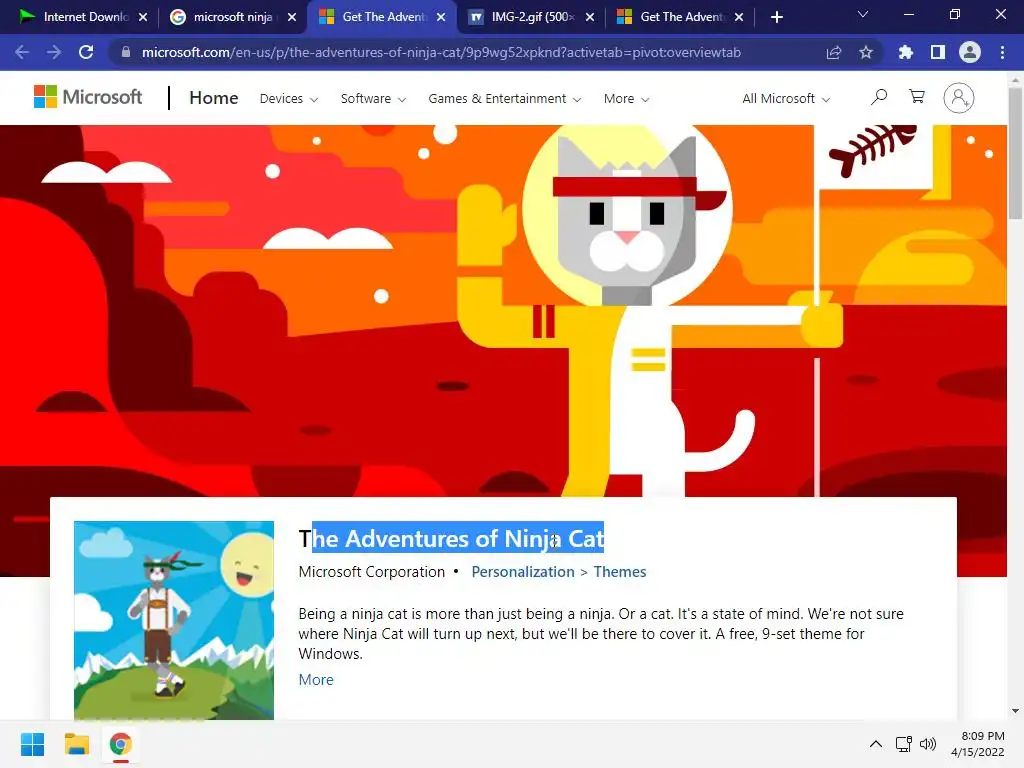Open File Explorer from taskbar
Image resolution: width=1024 pixels, height=768 pixels.
point(76,744)
